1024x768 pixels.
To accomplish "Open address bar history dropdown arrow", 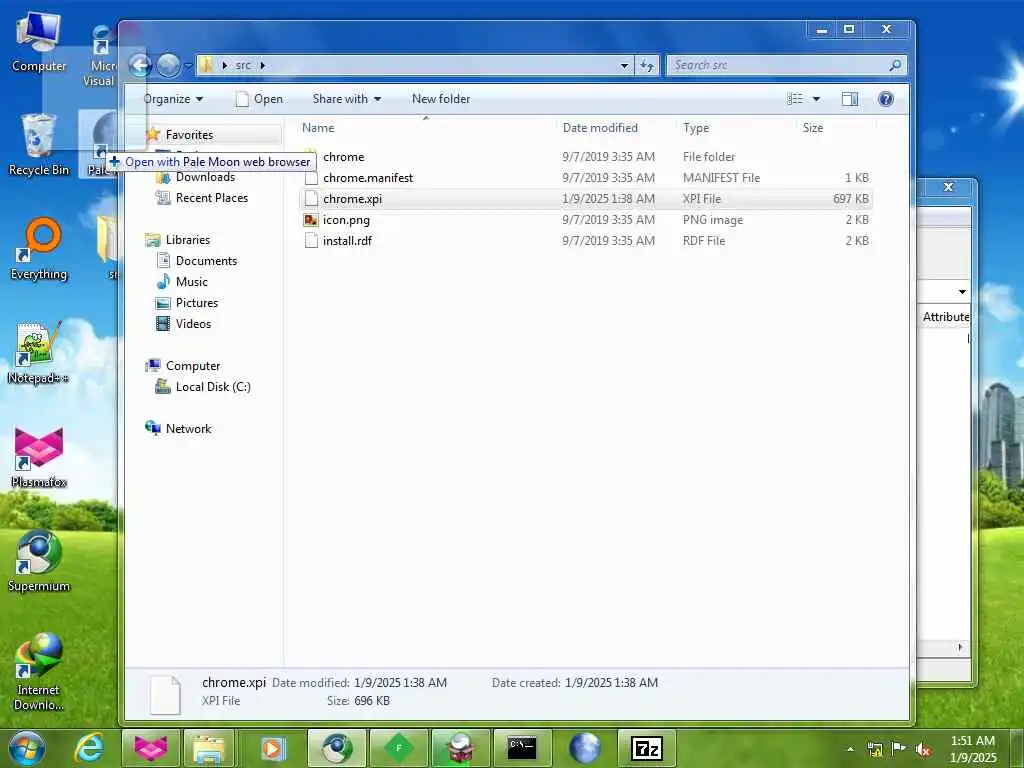I will (624, 65).
